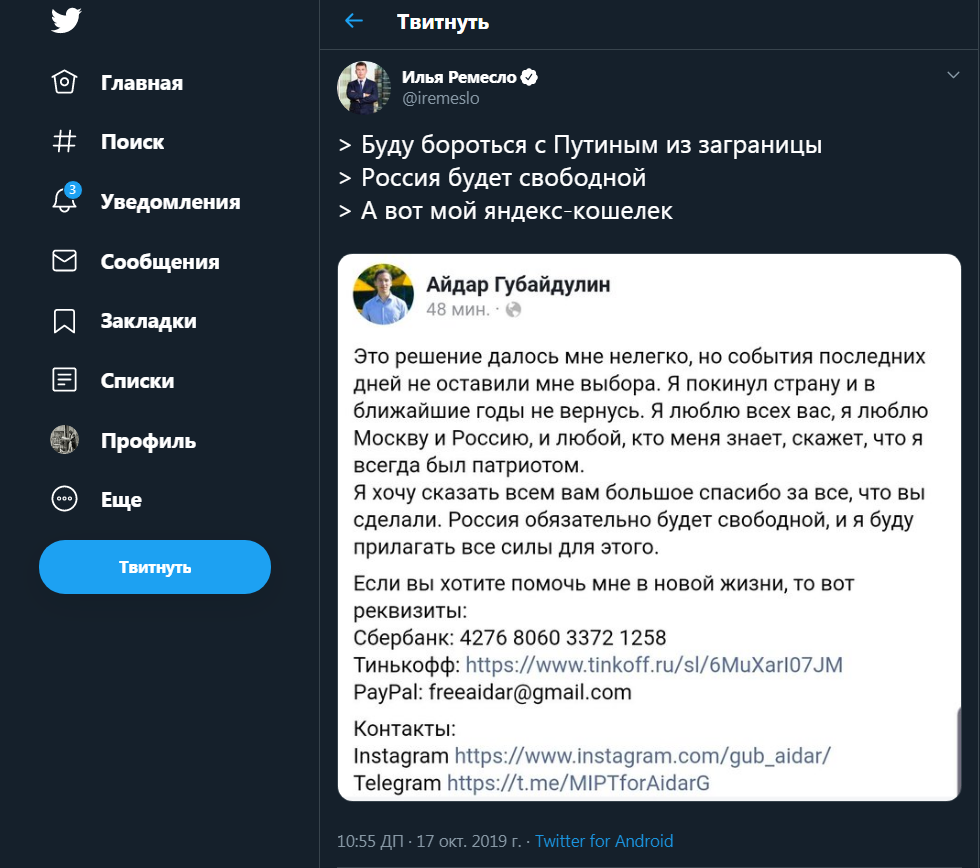Click the More ellipsis circle icon
This screenshot has height=868, width=980.
coord(64,500)
